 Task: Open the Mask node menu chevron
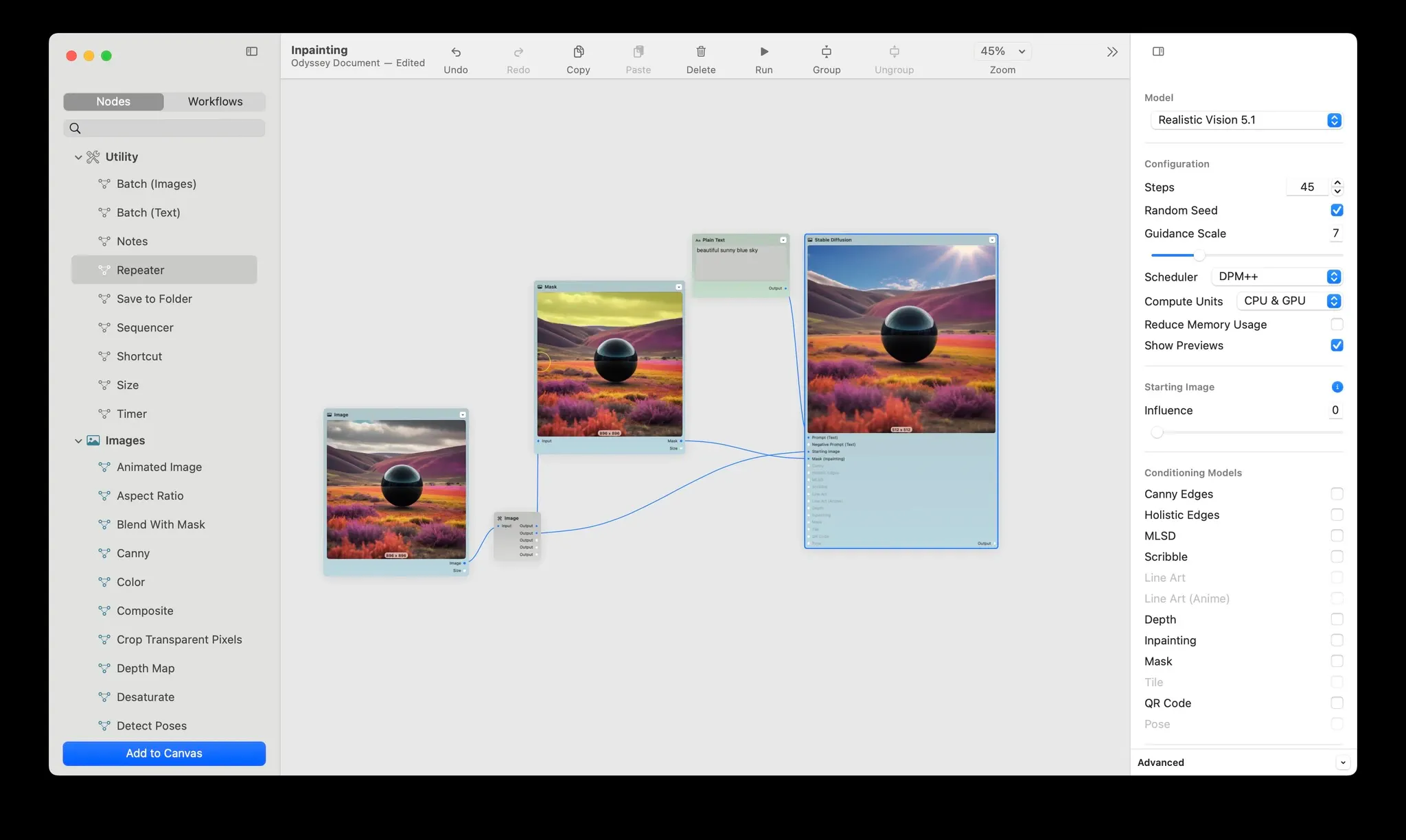(679, 287)
